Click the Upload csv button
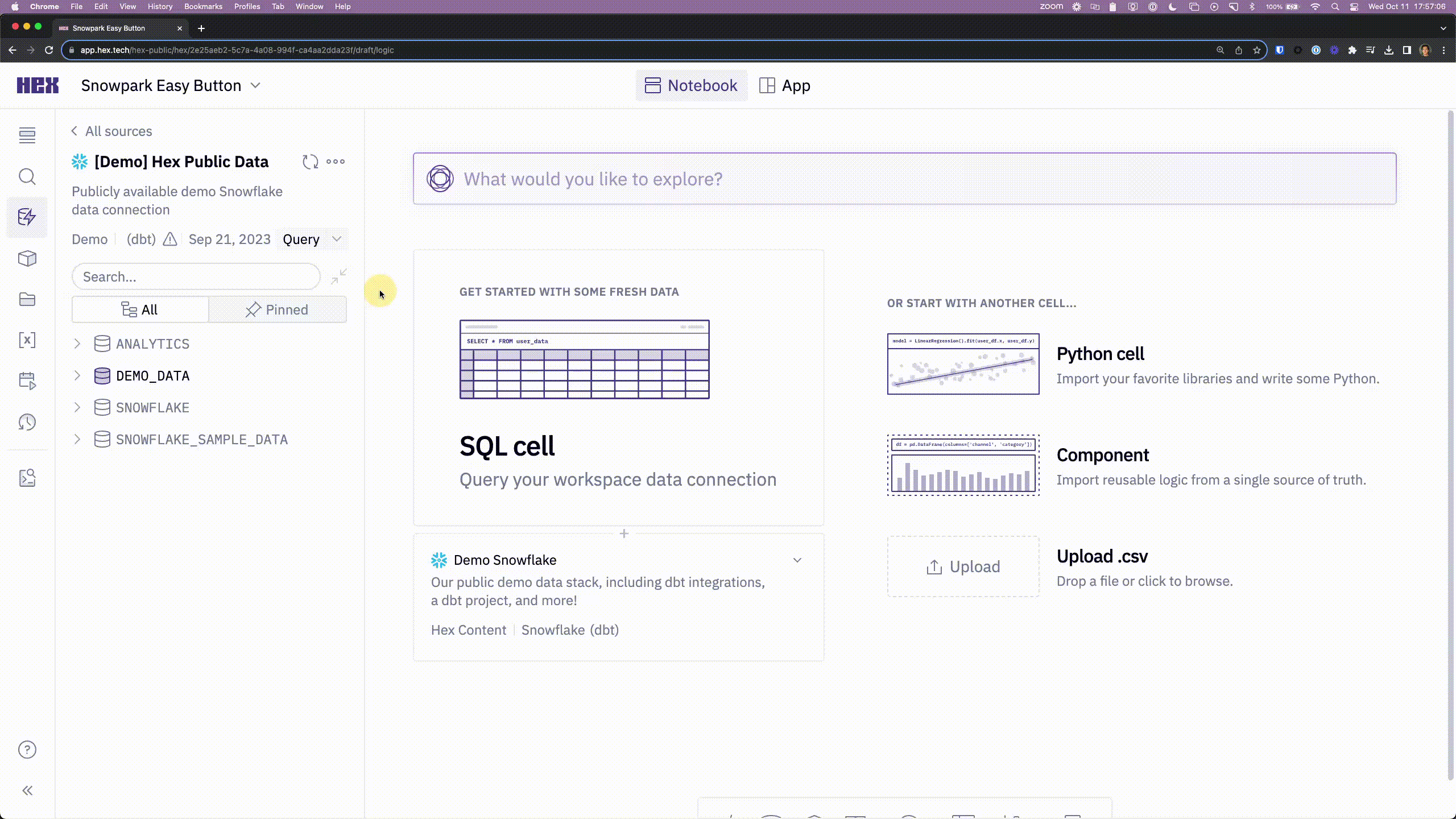The height and width of the screenshot is (819, 1456). 963,566
